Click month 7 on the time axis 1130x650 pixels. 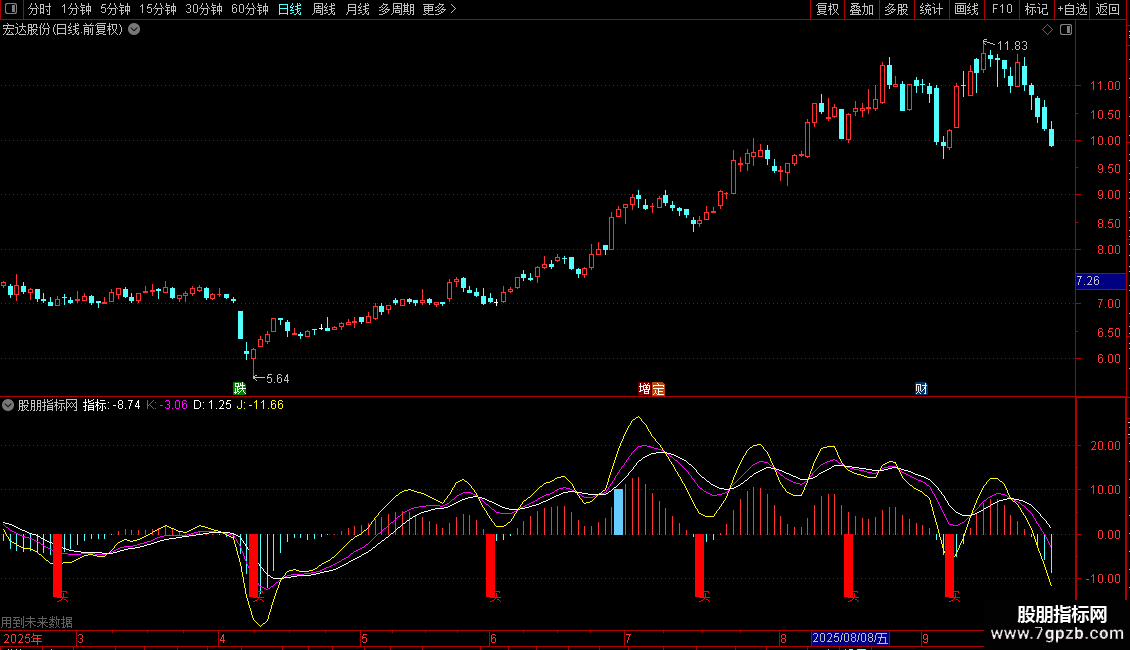(x=628, y=638)
